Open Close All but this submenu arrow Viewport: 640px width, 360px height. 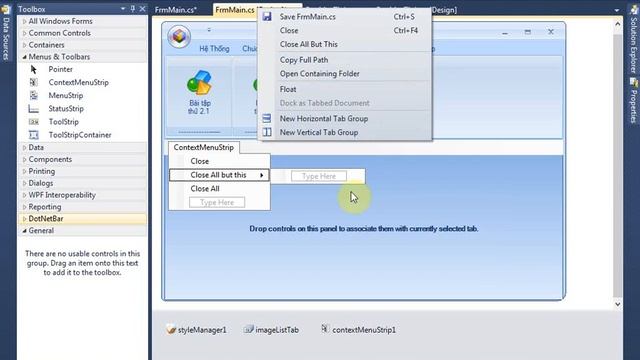click(x=262, y=175)
